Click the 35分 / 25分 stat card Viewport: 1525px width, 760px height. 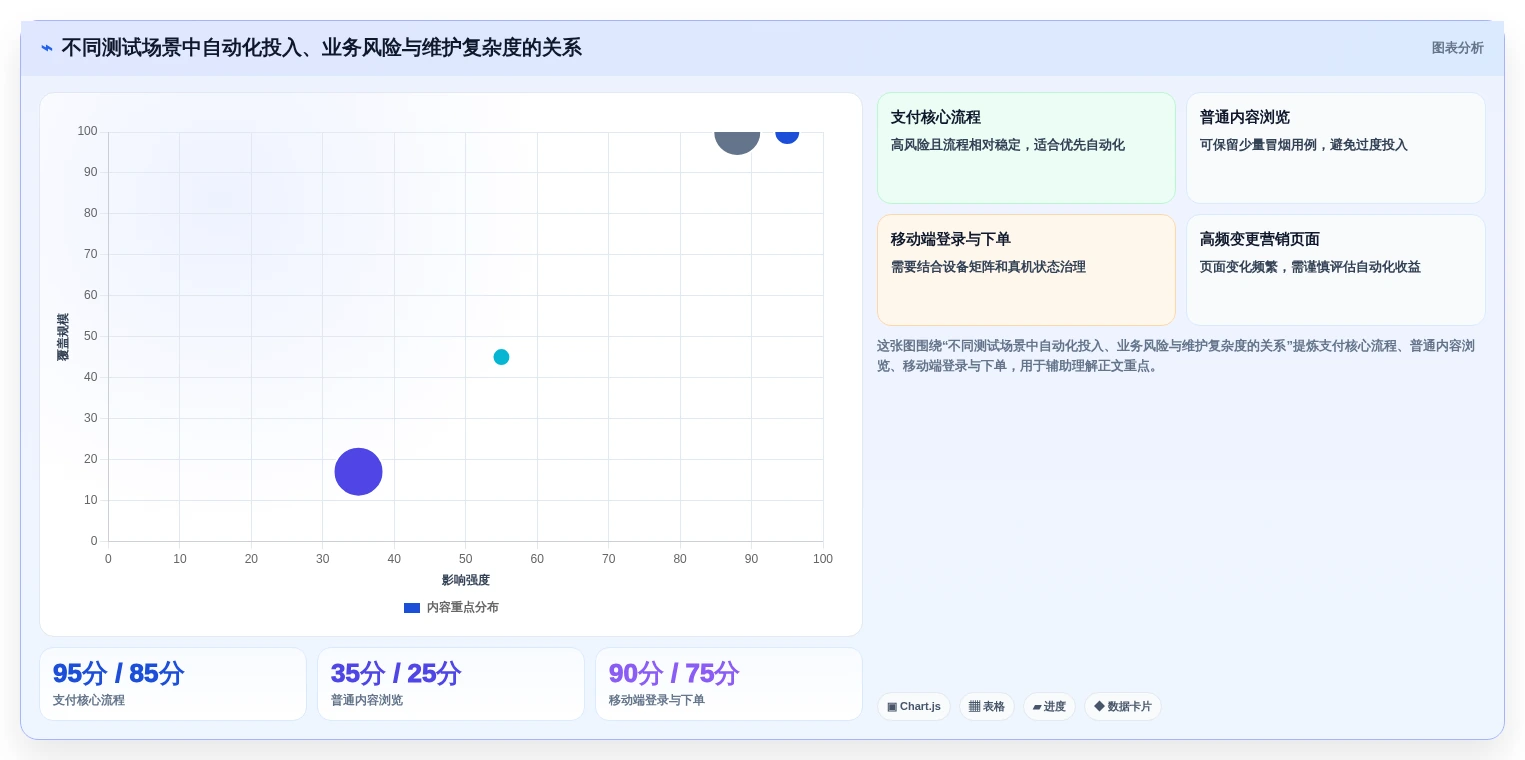coord(451,684)
